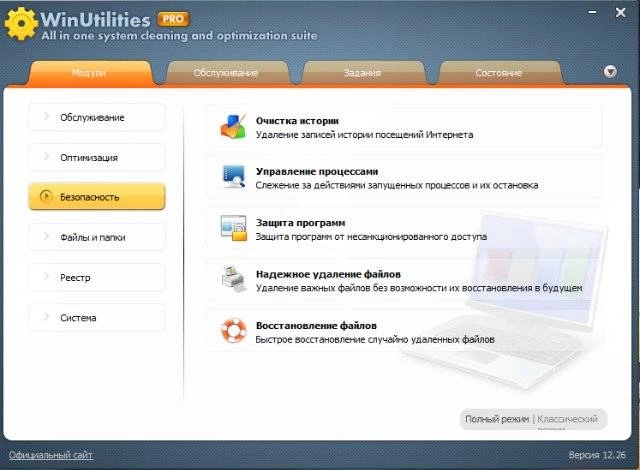Select the Файлы и папки category
Viewport: 640px width, 470px height.
97,237
